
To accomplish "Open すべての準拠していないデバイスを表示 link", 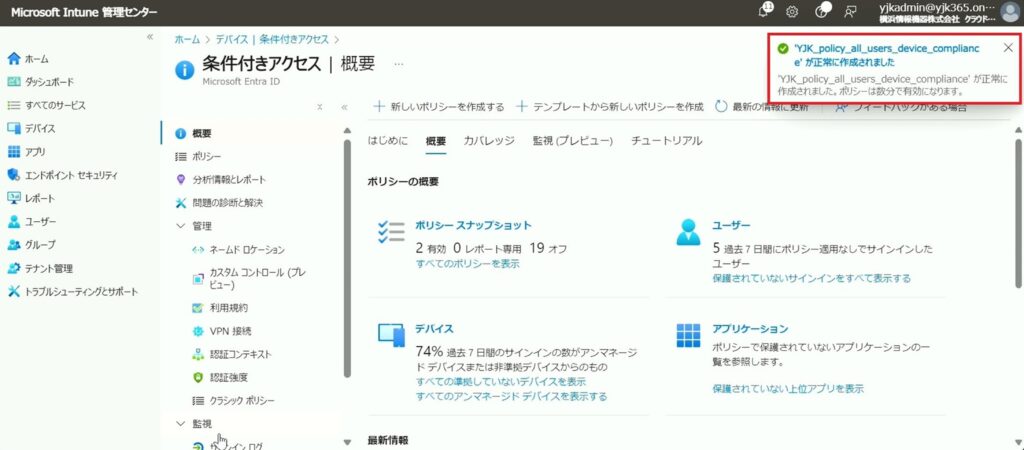I will 500,381.
